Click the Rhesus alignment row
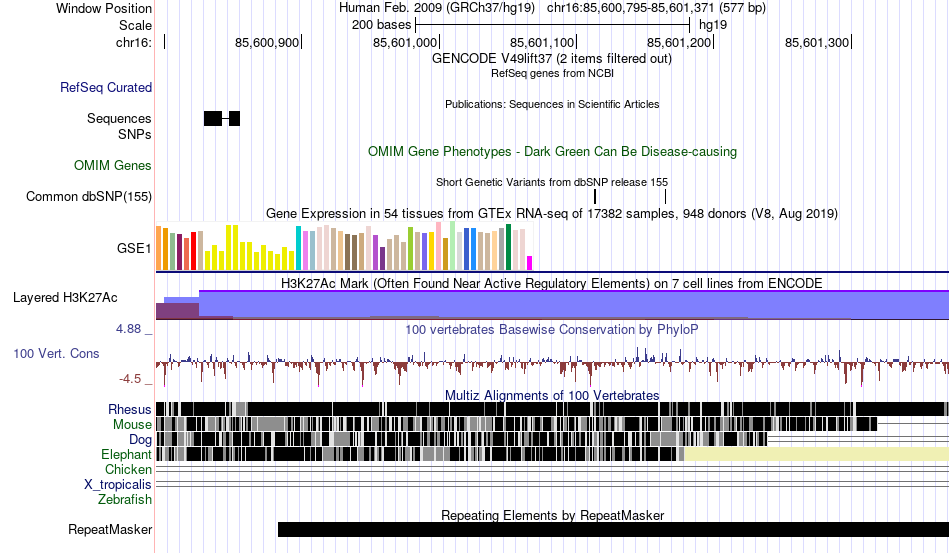The height and width of the screenshot is (553, 950). click(x=552, y=409)
